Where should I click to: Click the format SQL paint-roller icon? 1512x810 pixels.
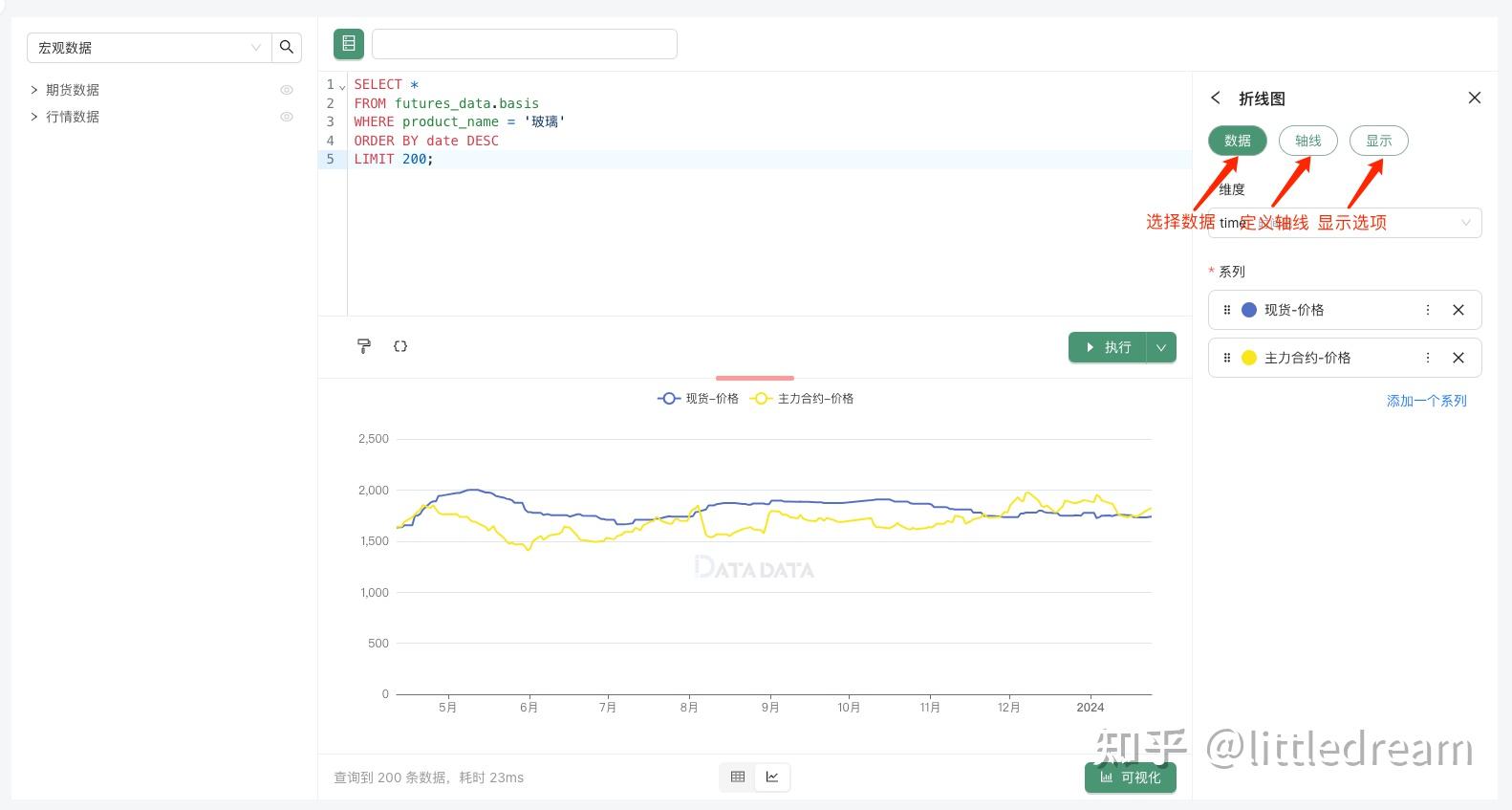pyautogui.click(x=364, y=346)
